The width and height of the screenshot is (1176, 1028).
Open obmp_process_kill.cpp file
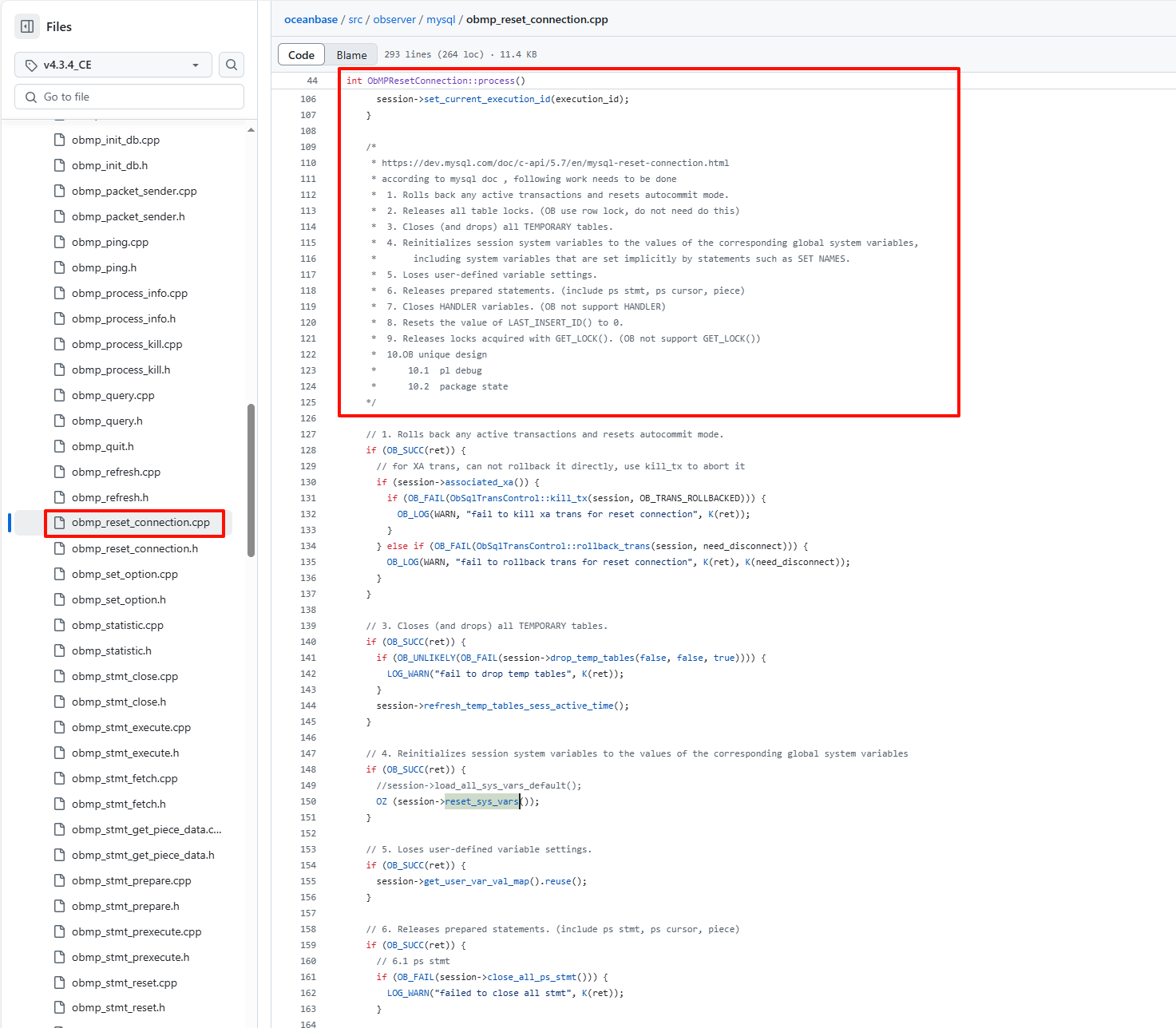point(127,344)
